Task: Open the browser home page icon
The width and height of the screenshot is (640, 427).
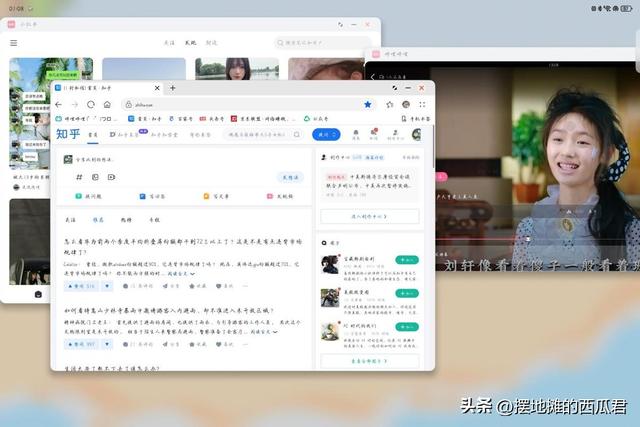Action: (x=107, y=105)
